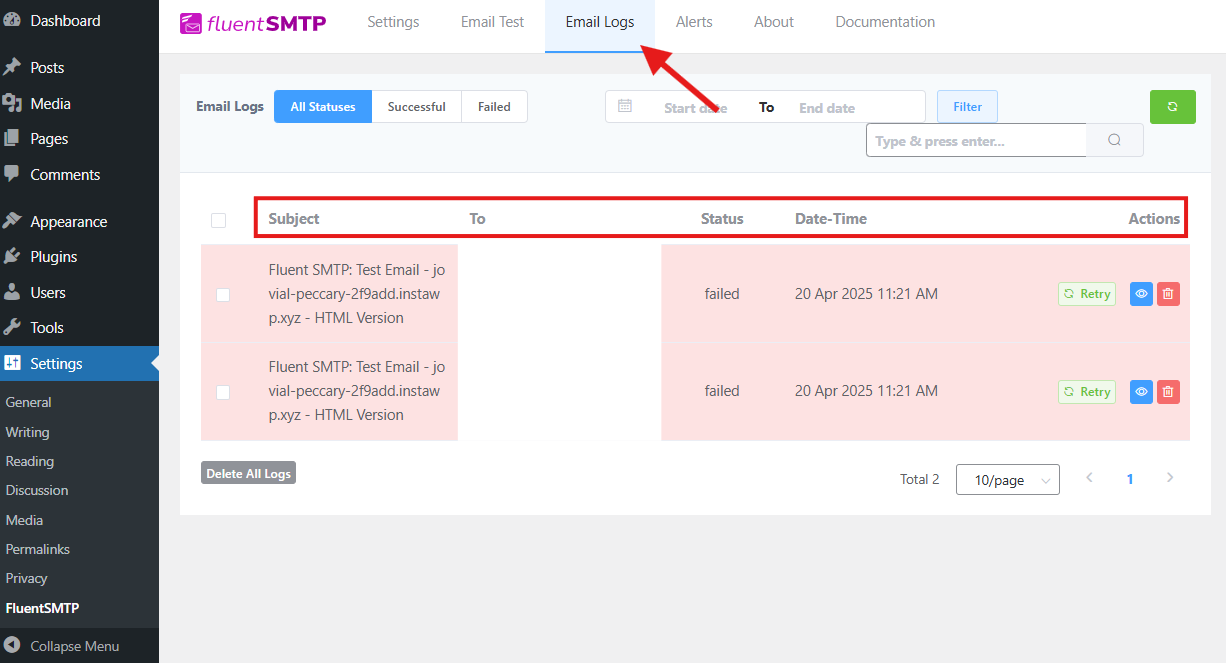The width and height of the screenshot is (1226, 663).
Task: Retry the second failed email
Action: point(1087,392)
